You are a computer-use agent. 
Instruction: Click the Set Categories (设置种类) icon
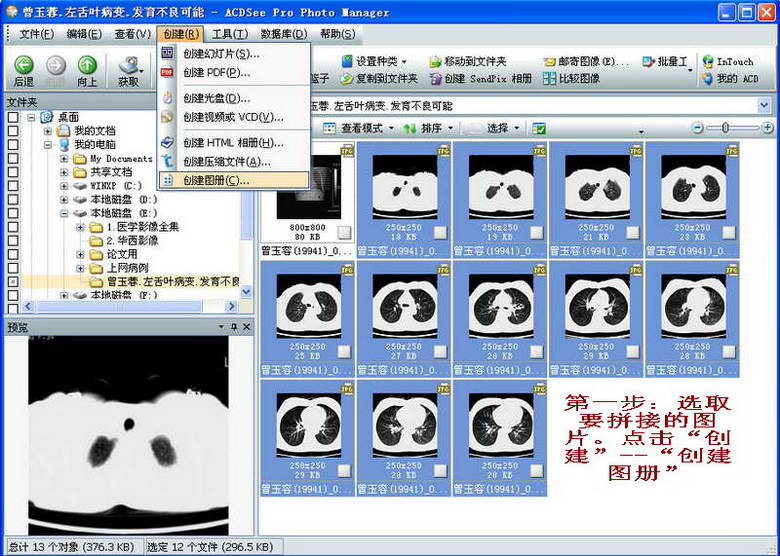(x=347, y=61)
